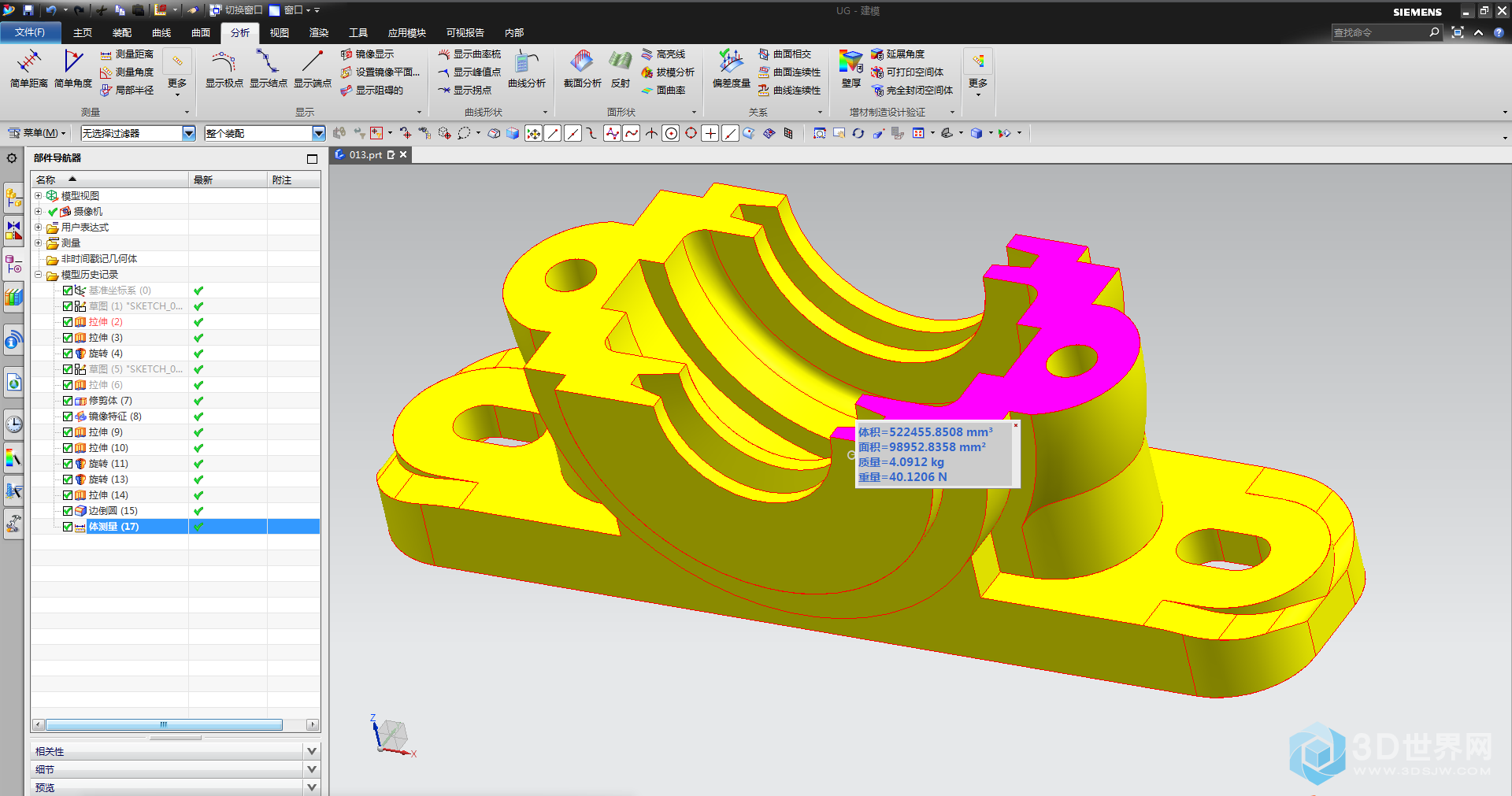Collapse the 模型历史记录 tree node
The image size is (1512, 796).
tap(38, 275)
